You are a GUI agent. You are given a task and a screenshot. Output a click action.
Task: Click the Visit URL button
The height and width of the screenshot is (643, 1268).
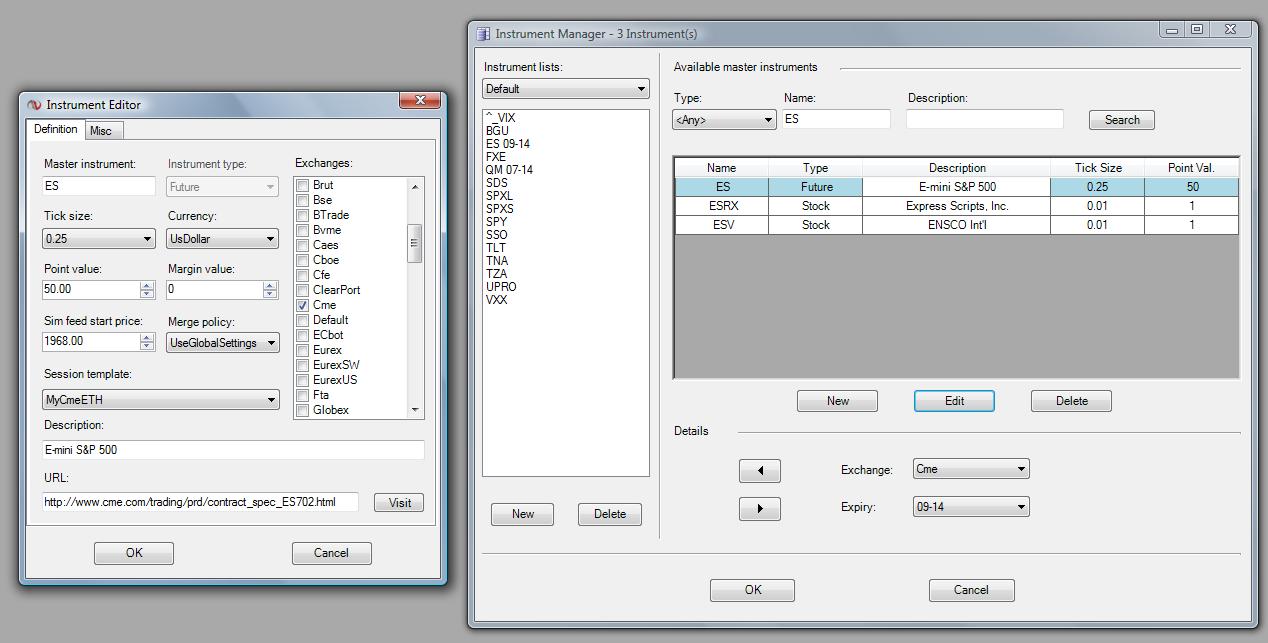click(x=399, y=503)
